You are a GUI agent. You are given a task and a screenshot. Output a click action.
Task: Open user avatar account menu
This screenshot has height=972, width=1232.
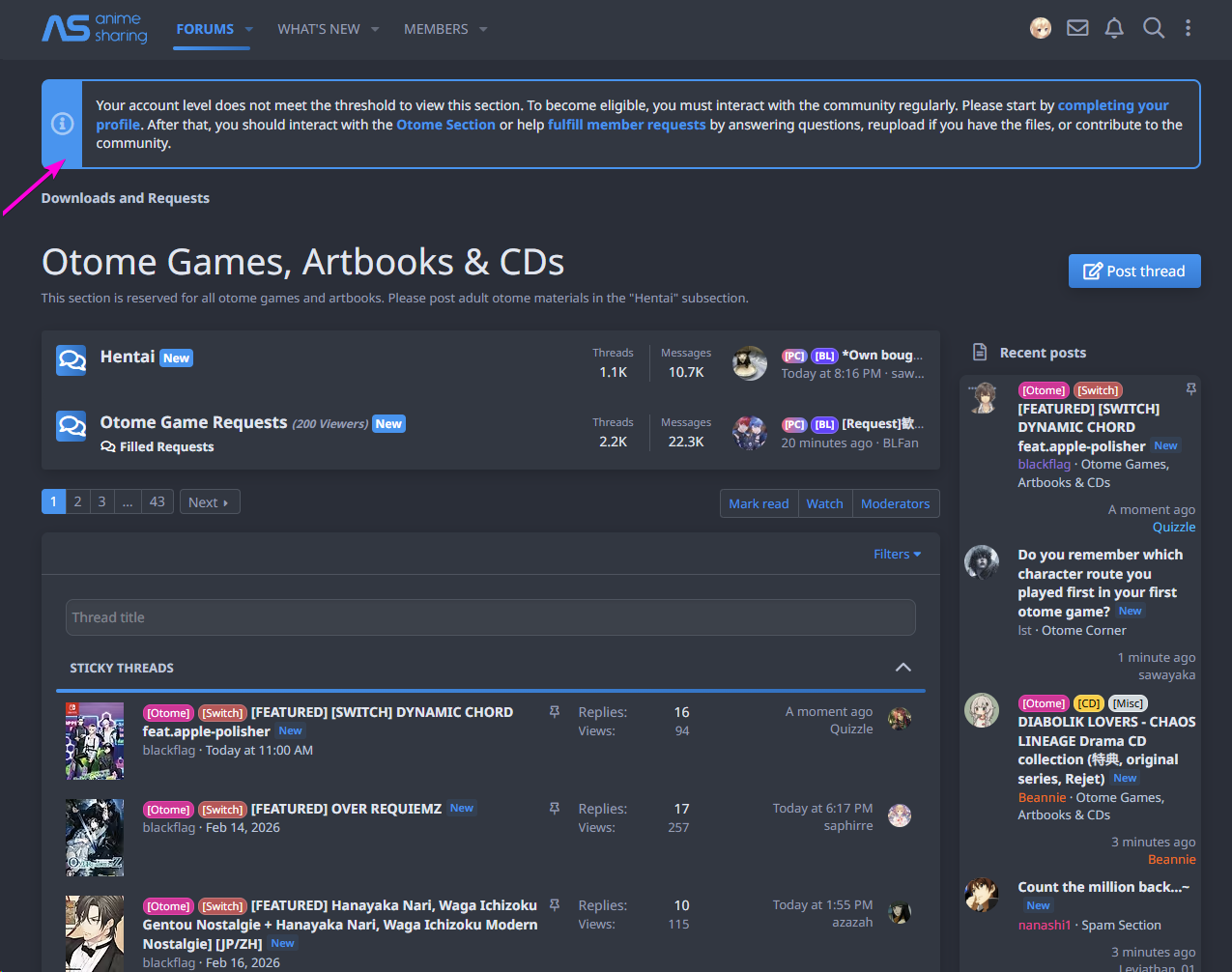click(1041, 28)
